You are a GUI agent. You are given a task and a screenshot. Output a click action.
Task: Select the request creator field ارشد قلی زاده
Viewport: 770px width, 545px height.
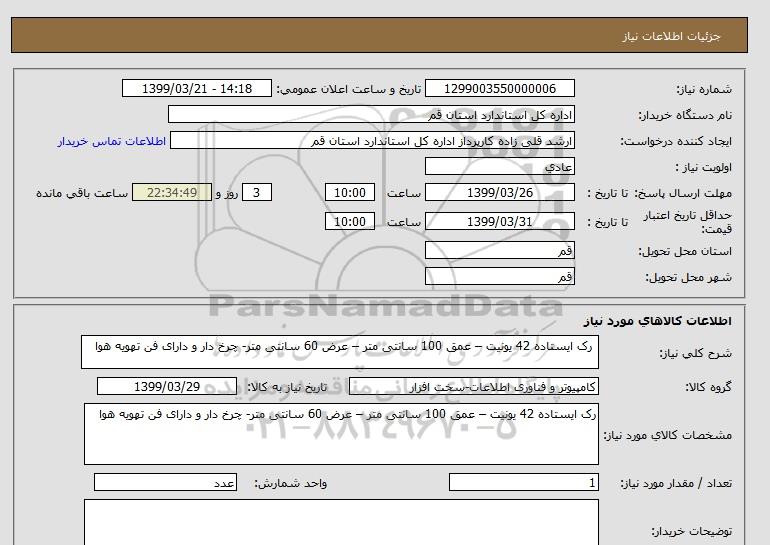click(372, 140)
